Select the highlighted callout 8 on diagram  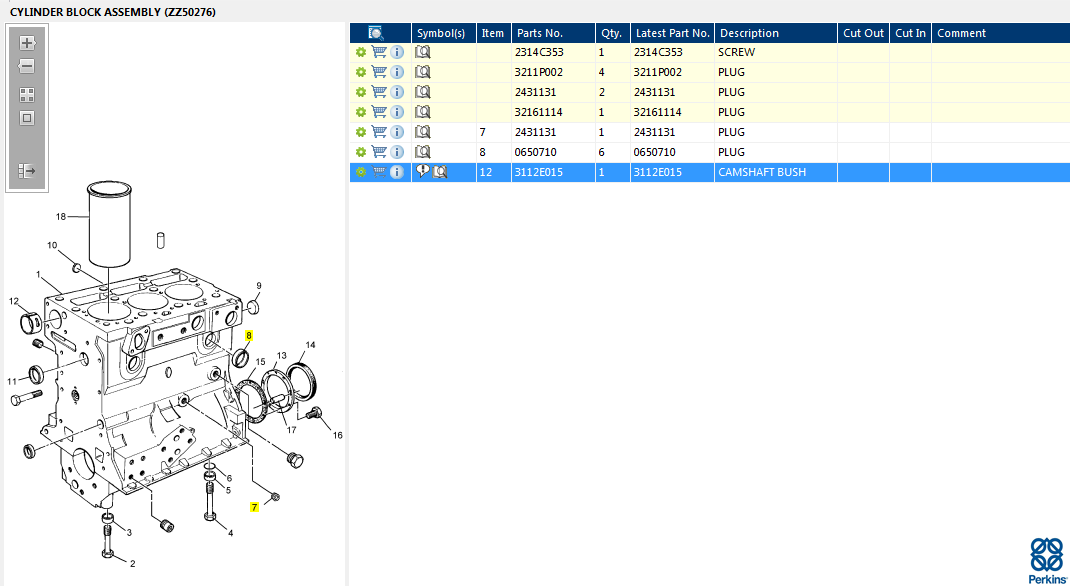pyautogui.click(x=249, y=336)
